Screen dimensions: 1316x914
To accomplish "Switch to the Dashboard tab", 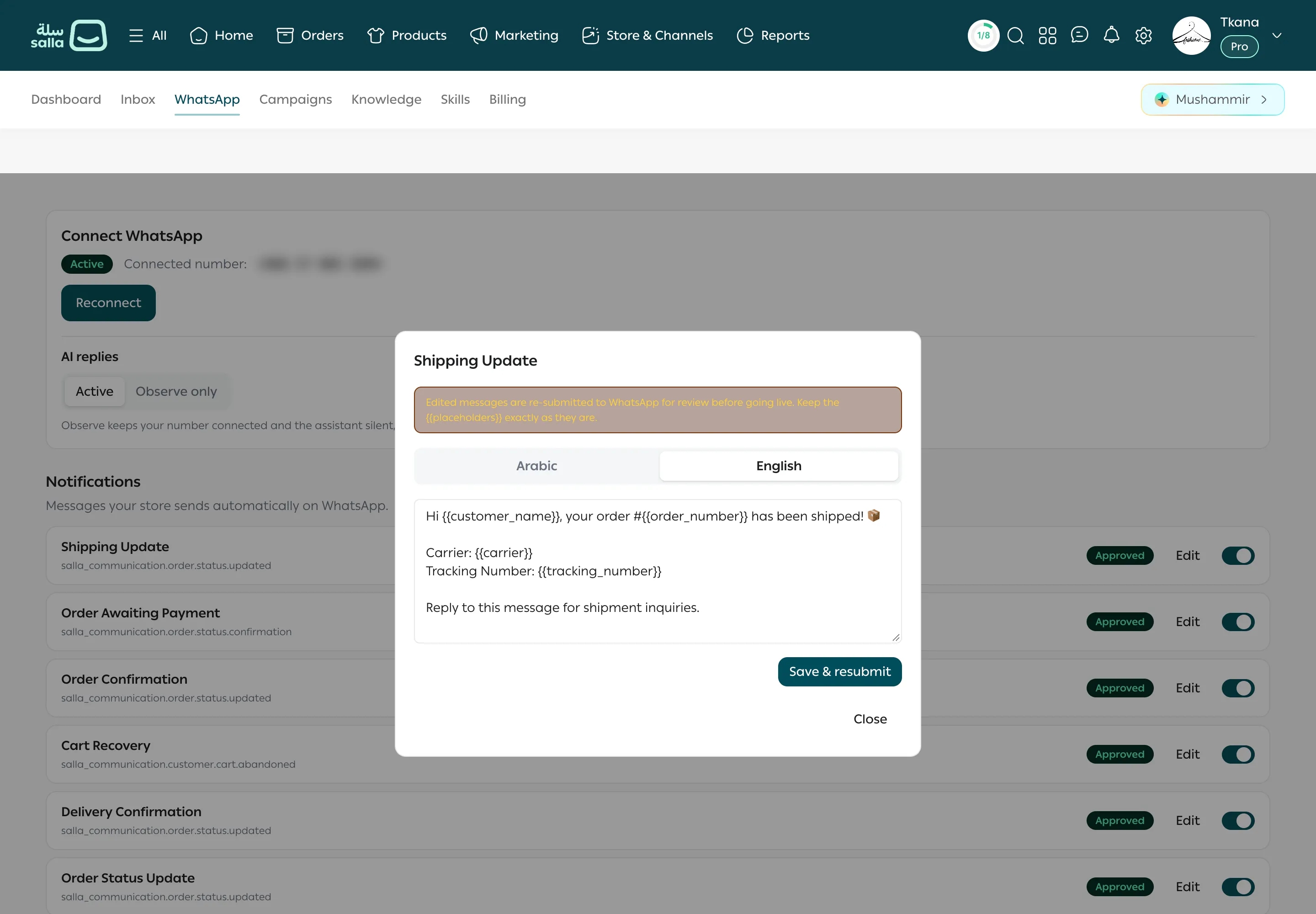I will click(x=66, y=100).
